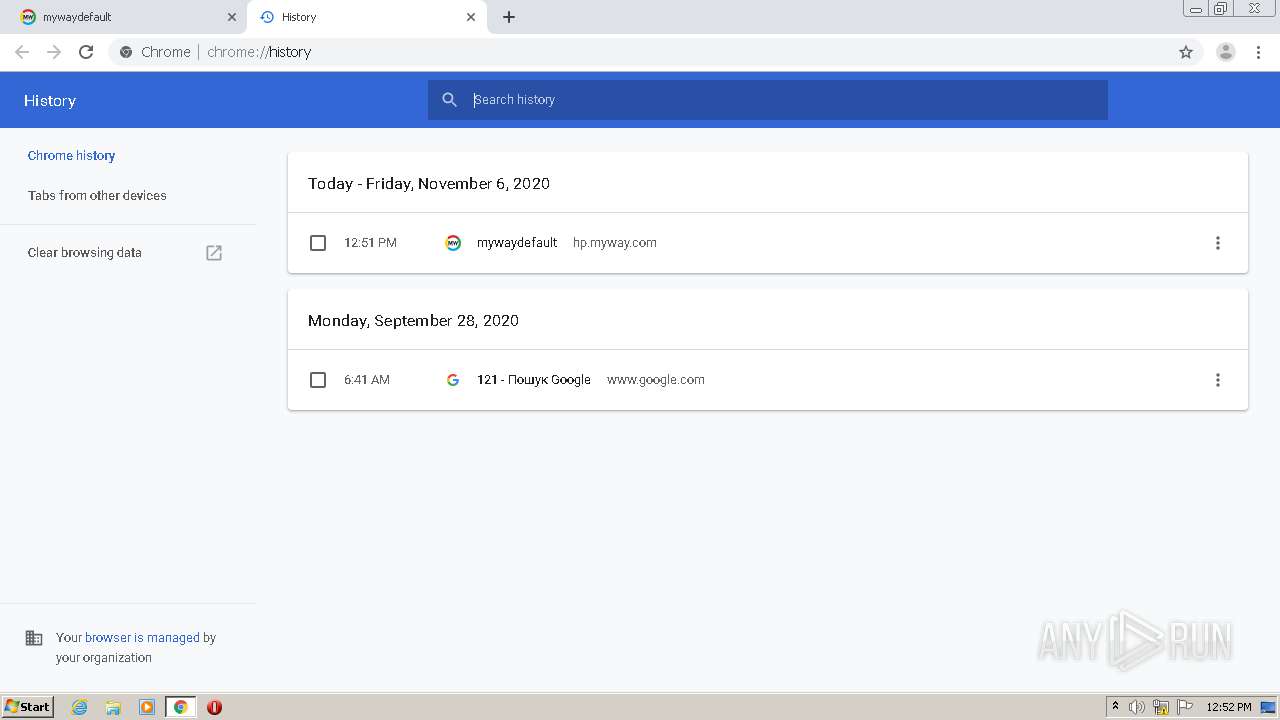Image resolution: width=1280 pixels, height=720 pixels.
Task: Close the History tab
Action: [471, 17]
